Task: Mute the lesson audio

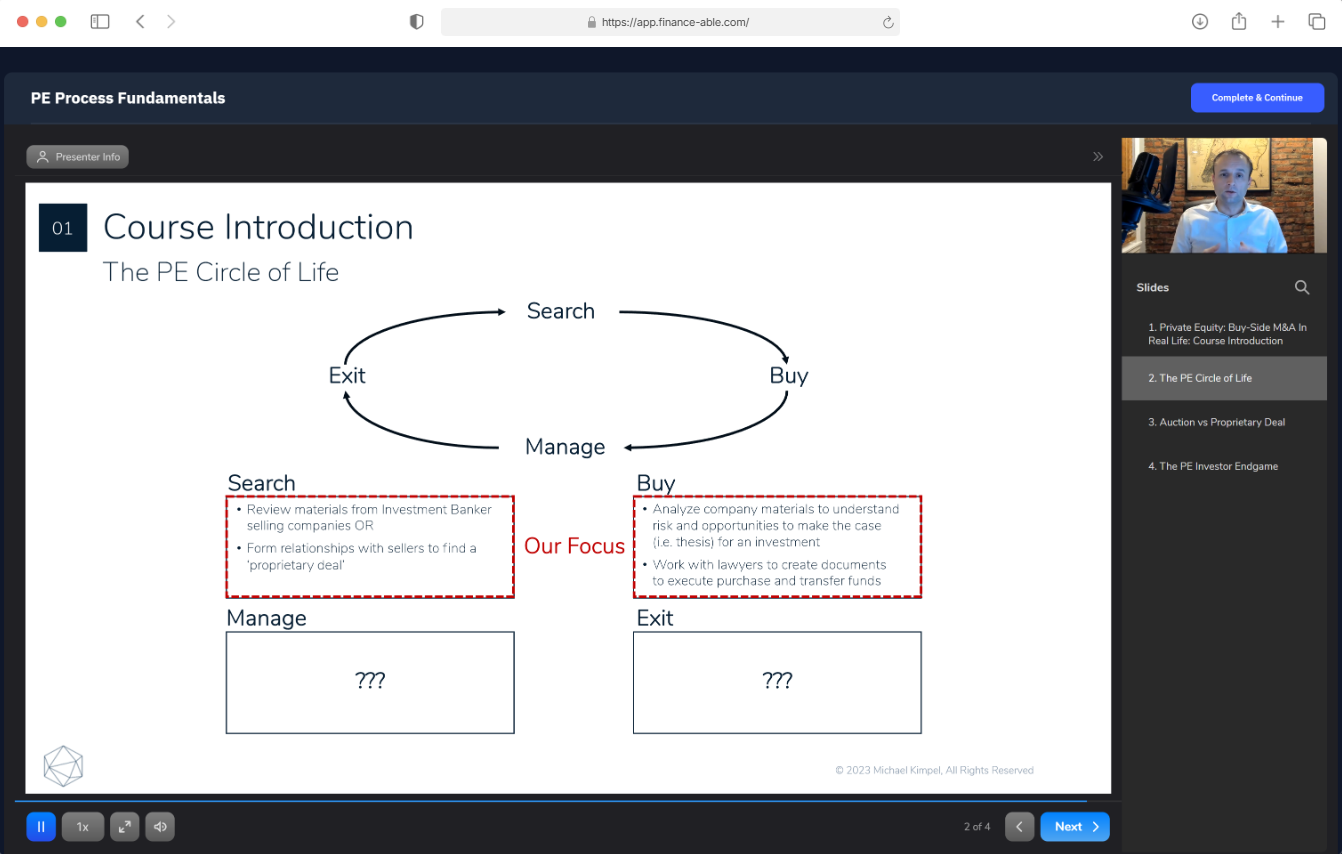Action: coord(160,827)
